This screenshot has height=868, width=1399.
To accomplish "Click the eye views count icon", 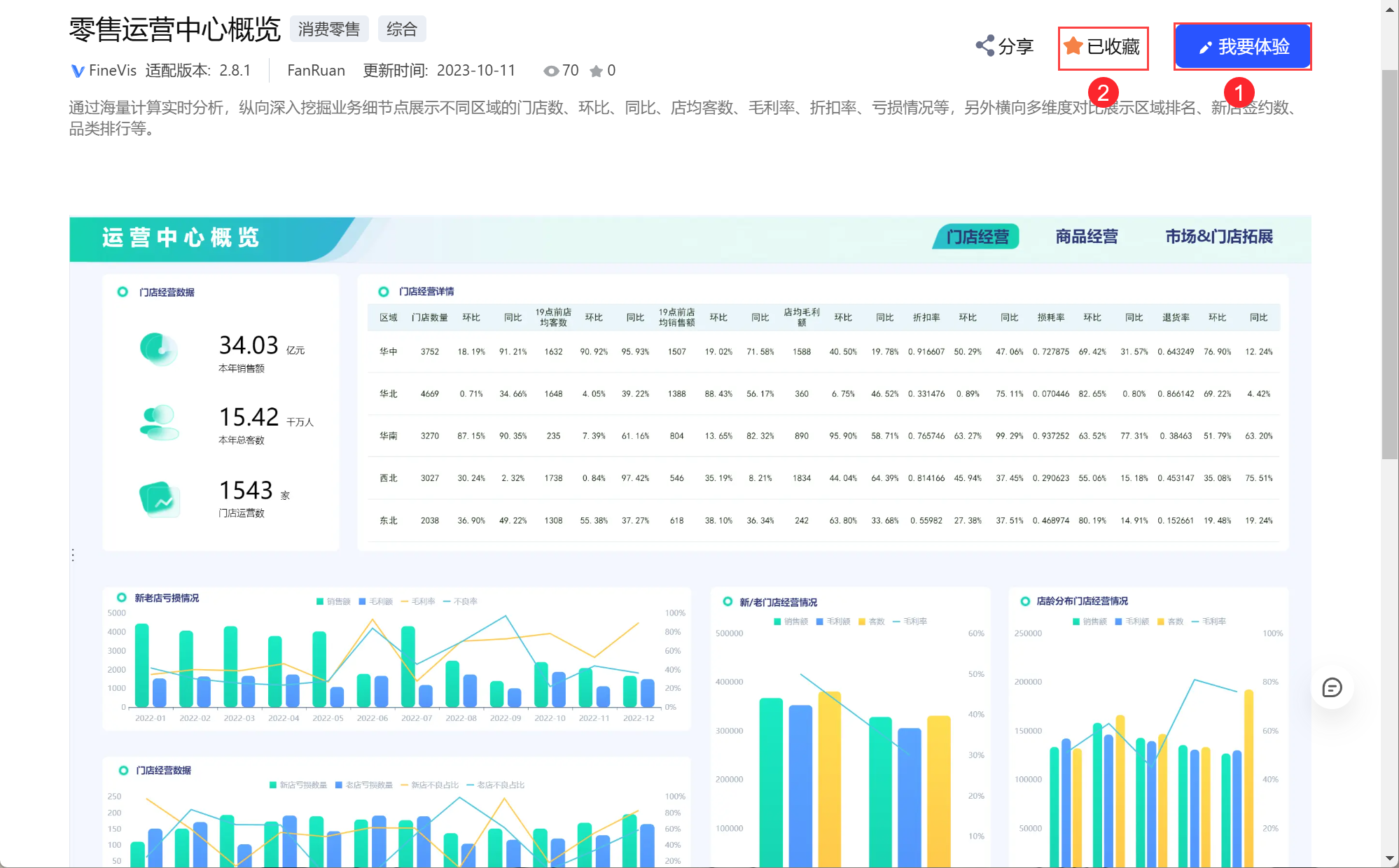I will [x=551, y=71].
